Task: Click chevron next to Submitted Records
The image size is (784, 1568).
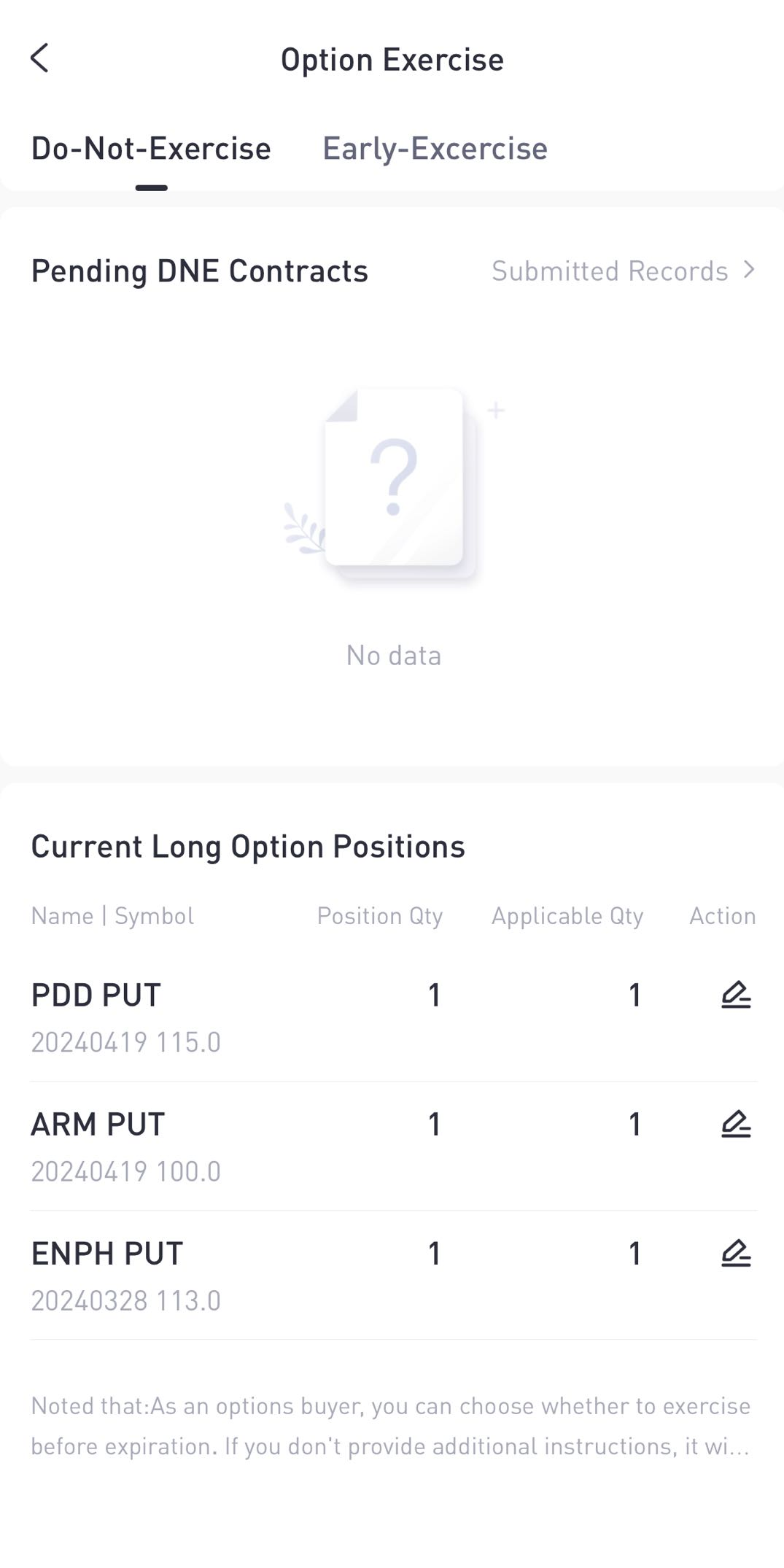Action: click(x=749, y=271)
